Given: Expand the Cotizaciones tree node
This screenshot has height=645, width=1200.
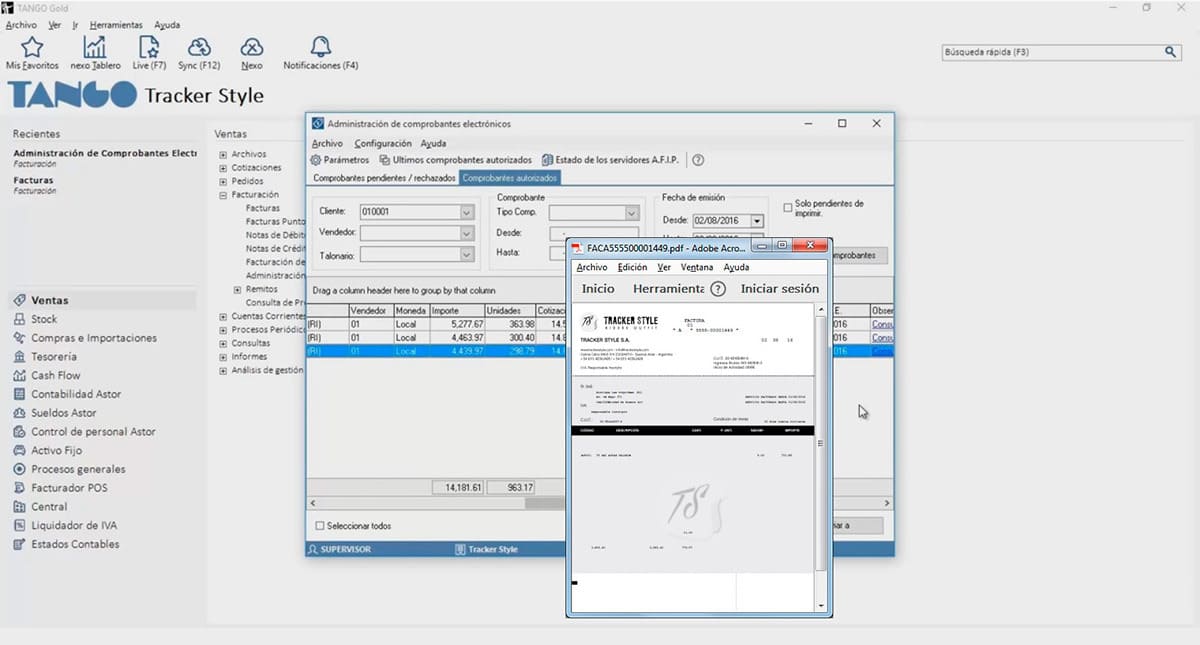Looking at the screenshot, I should click(223, 168).
